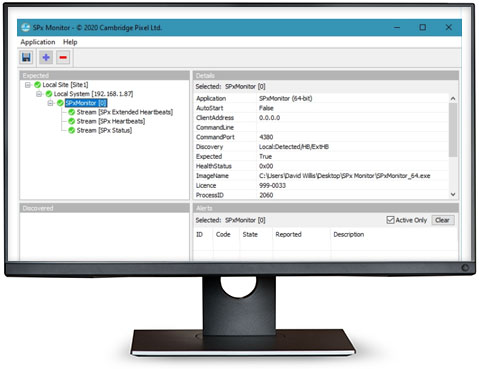Click the Reported column header
The width and height of the screenshot is (479, 369).
(x=288, y=235)
